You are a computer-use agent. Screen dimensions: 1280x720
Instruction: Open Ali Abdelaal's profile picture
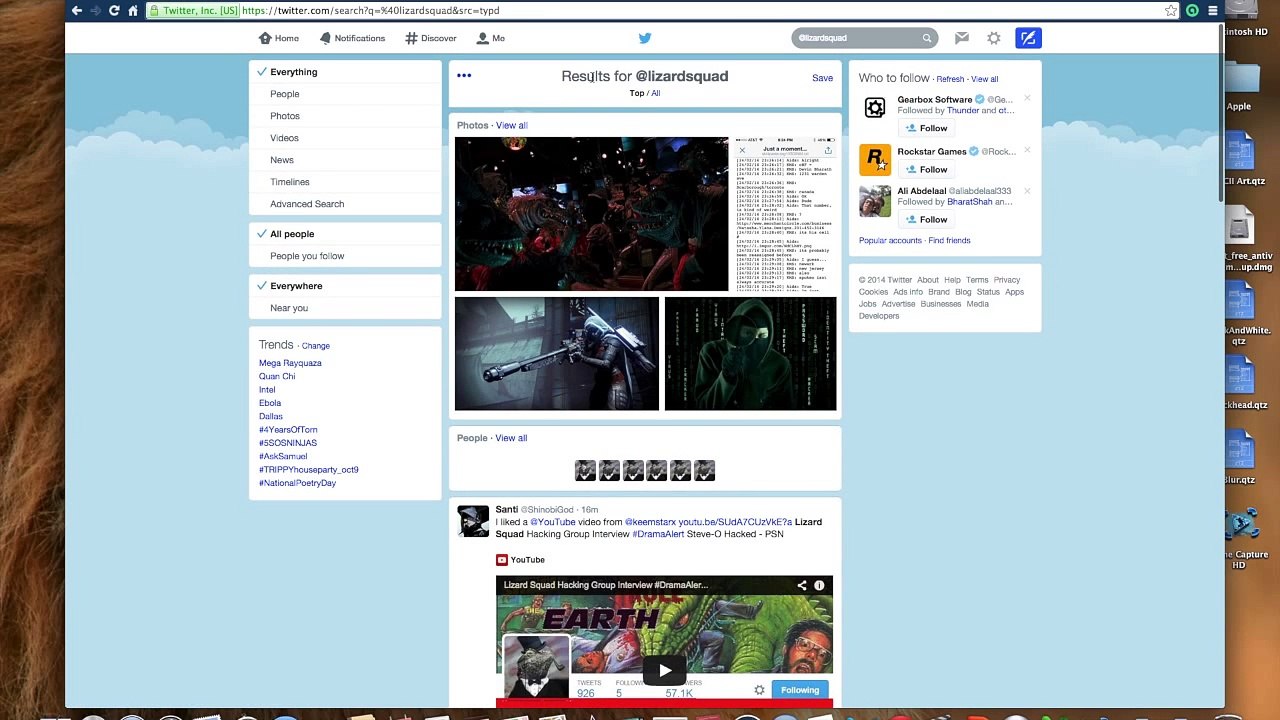875,201
